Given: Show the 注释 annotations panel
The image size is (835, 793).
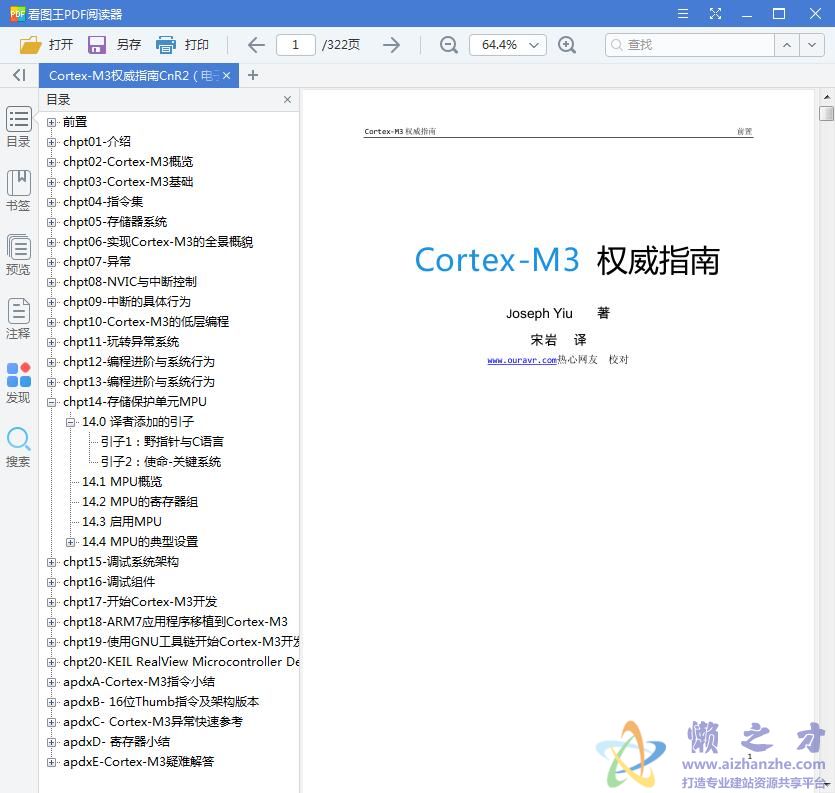Looking at the screenshot, I should [x=18, y=318].
